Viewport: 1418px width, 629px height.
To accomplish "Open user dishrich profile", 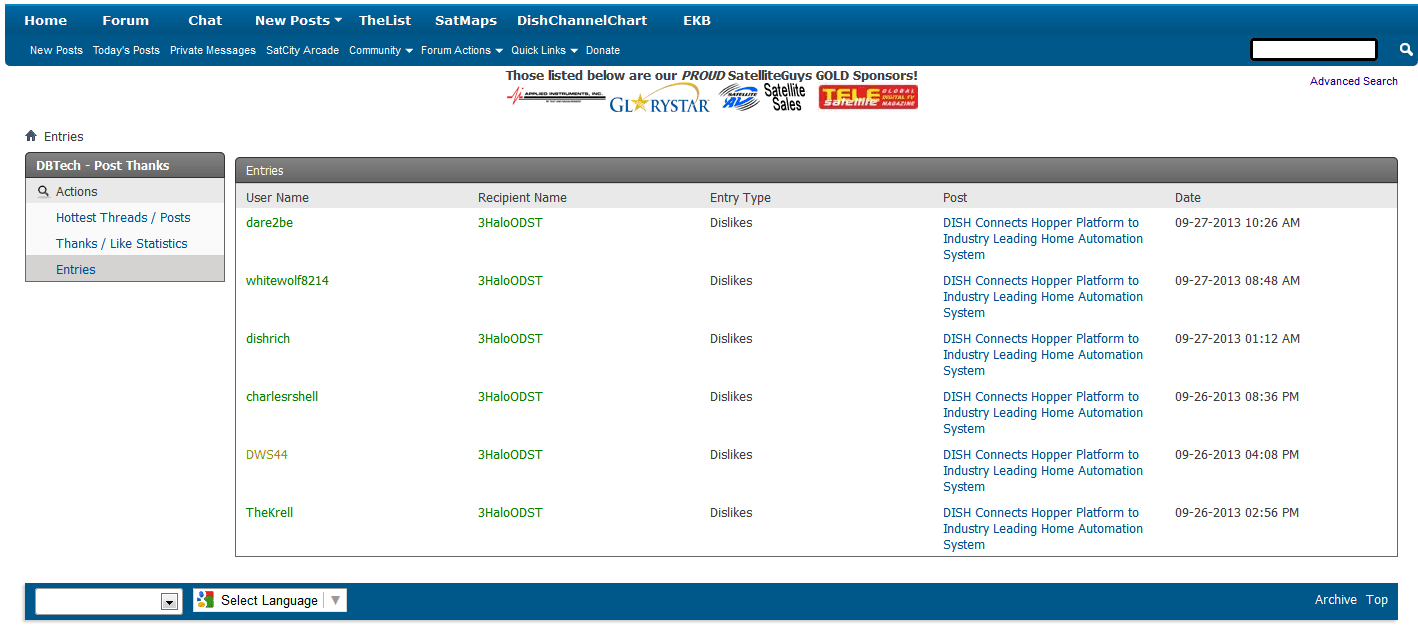I will (x=268, y=338).
